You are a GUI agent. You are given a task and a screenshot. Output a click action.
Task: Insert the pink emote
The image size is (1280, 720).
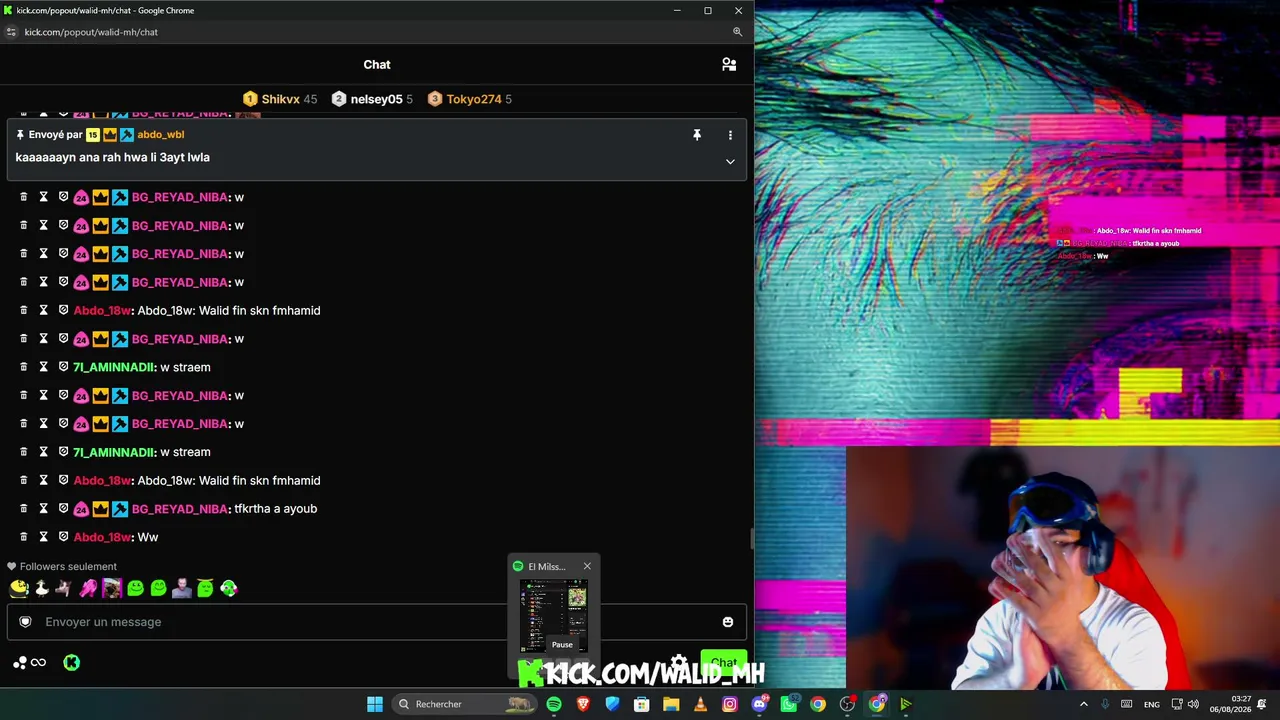pyautogui.click(x=89, y=589)
